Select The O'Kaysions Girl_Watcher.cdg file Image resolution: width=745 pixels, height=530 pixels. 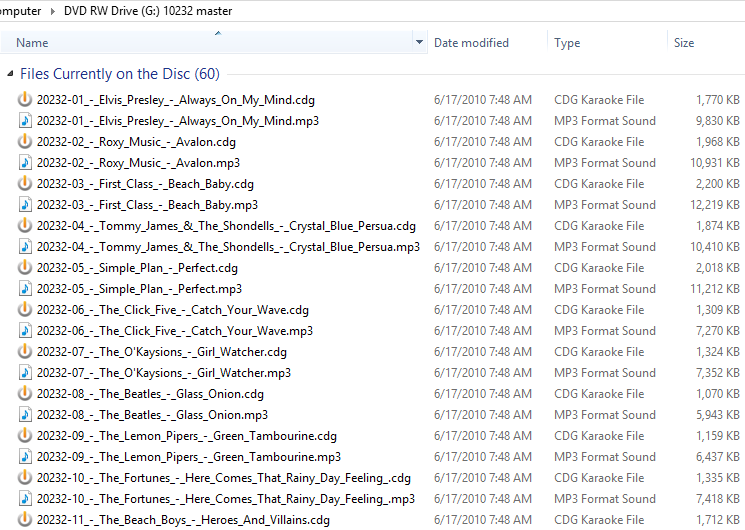point(162,352)
